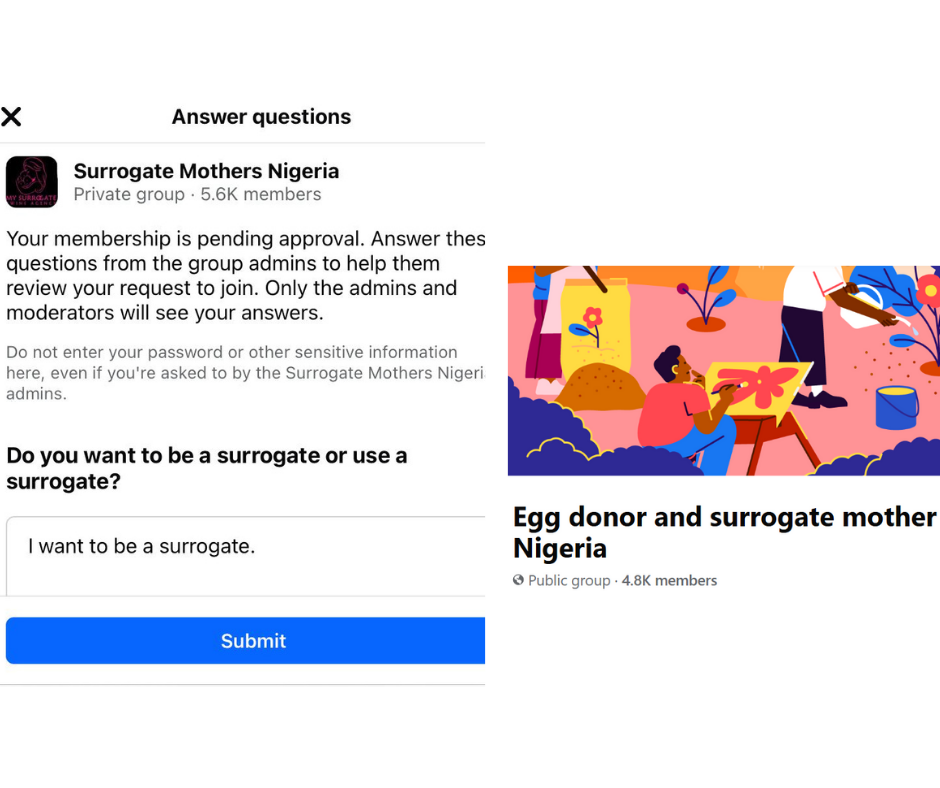
Task: Click the password warning notice text
Action: 240,373
